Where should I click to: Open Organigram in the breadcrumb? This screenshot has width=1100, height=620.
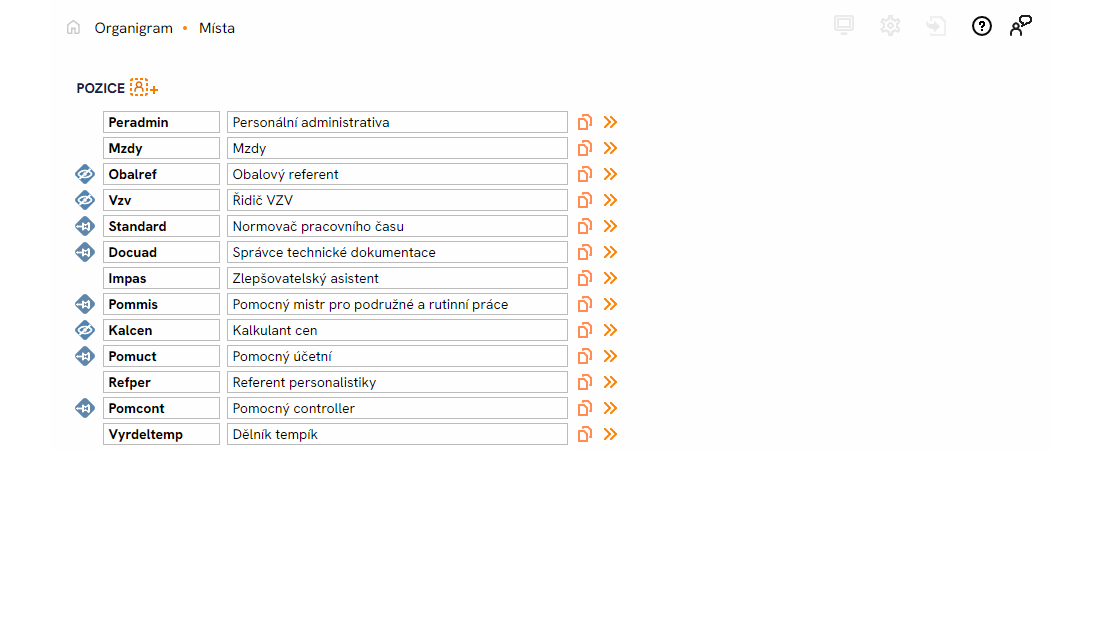(x=133, y=28)
